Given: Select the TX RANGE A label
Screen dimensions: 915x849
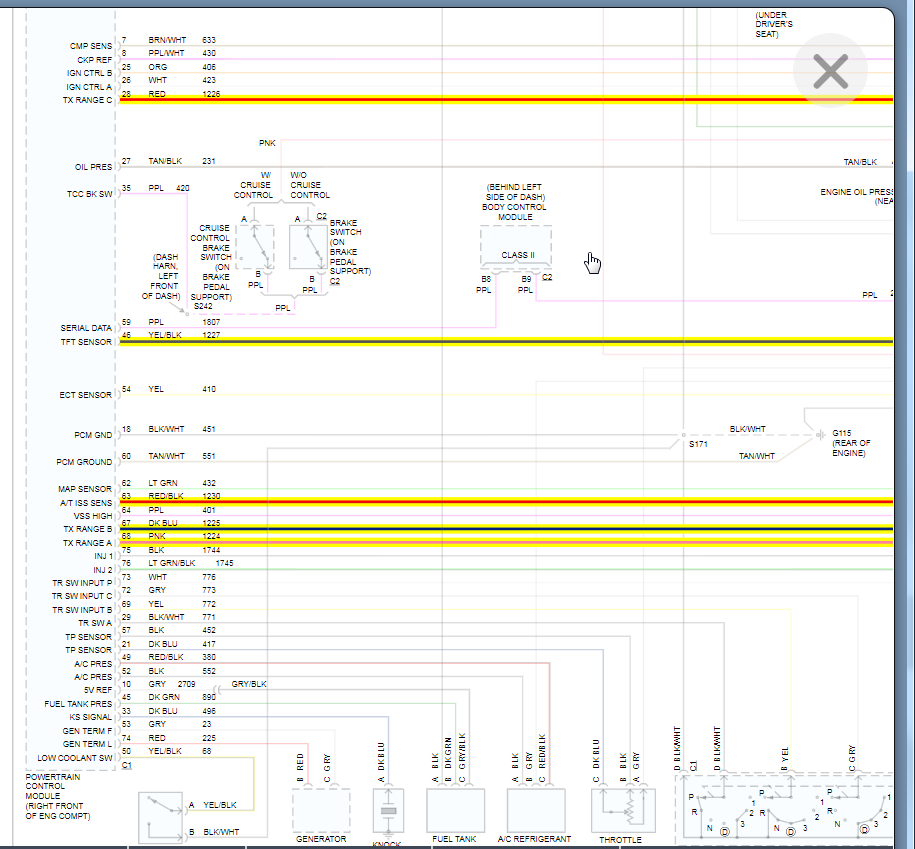Looking at the screenshot, I should coord(88,543).
